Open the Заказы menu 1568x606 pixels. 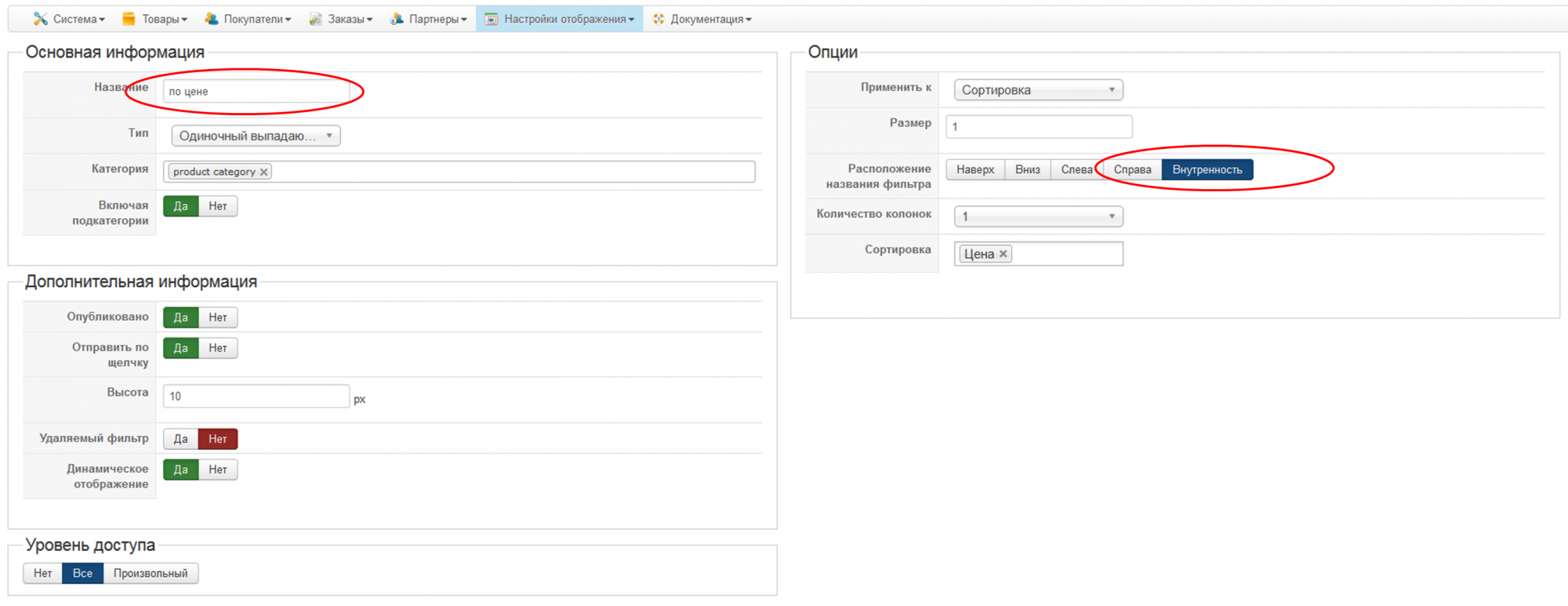(x=350, y=19)
